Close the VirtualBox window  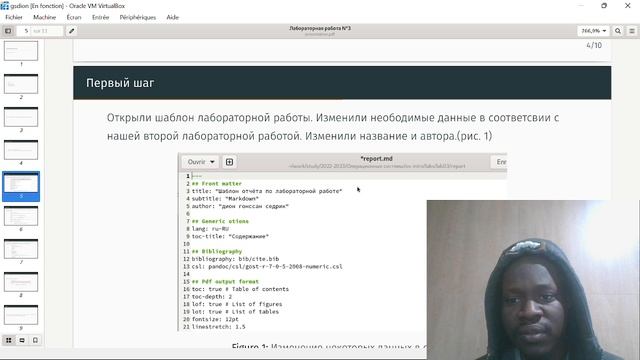628,6
